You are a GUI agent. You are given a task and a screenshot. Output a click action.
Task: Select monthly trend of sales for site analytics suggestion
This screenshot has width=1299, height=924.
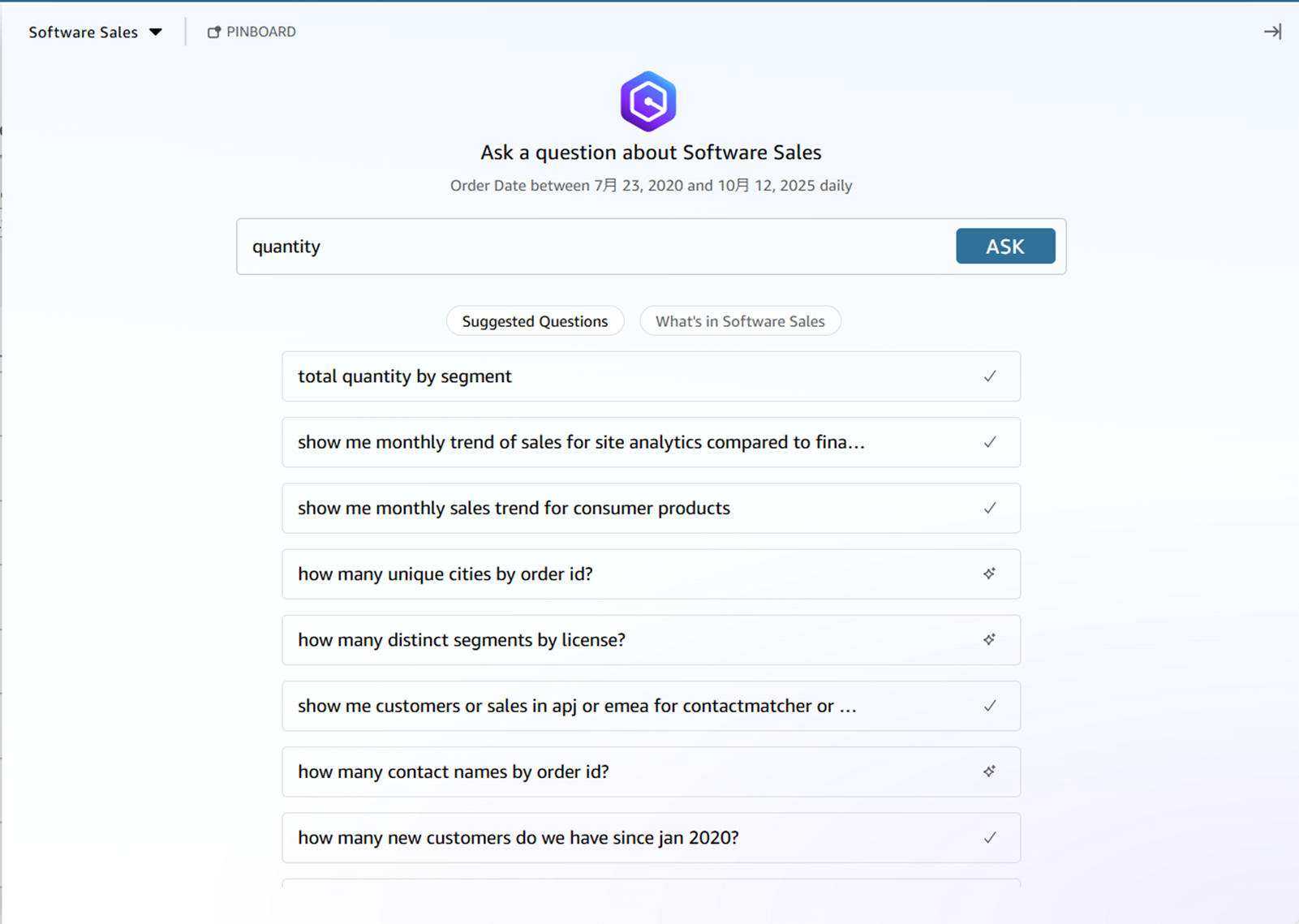click(651, 442)
